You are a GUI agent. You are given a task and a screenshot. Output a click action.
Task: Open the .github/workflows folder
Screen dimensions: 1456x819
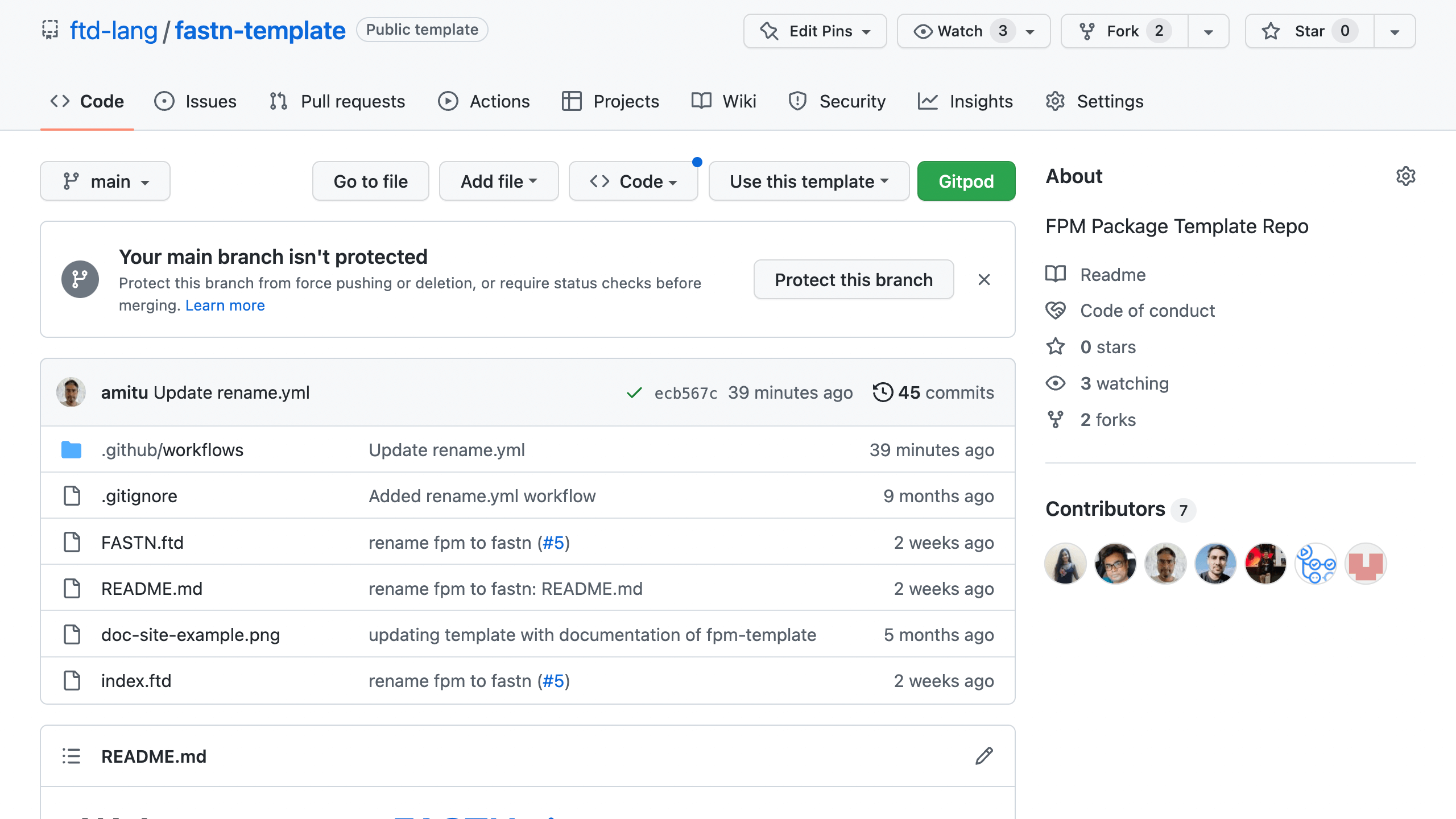[x=172, y=450]
